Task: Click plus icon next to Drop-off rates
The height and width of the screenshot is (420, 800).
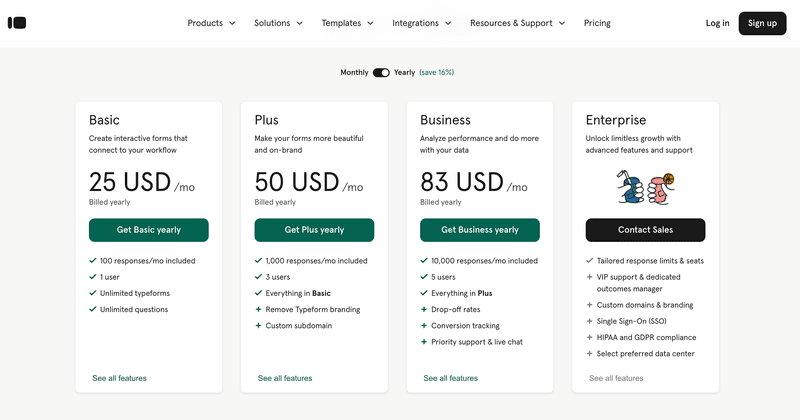Action: tap(424, 310)
